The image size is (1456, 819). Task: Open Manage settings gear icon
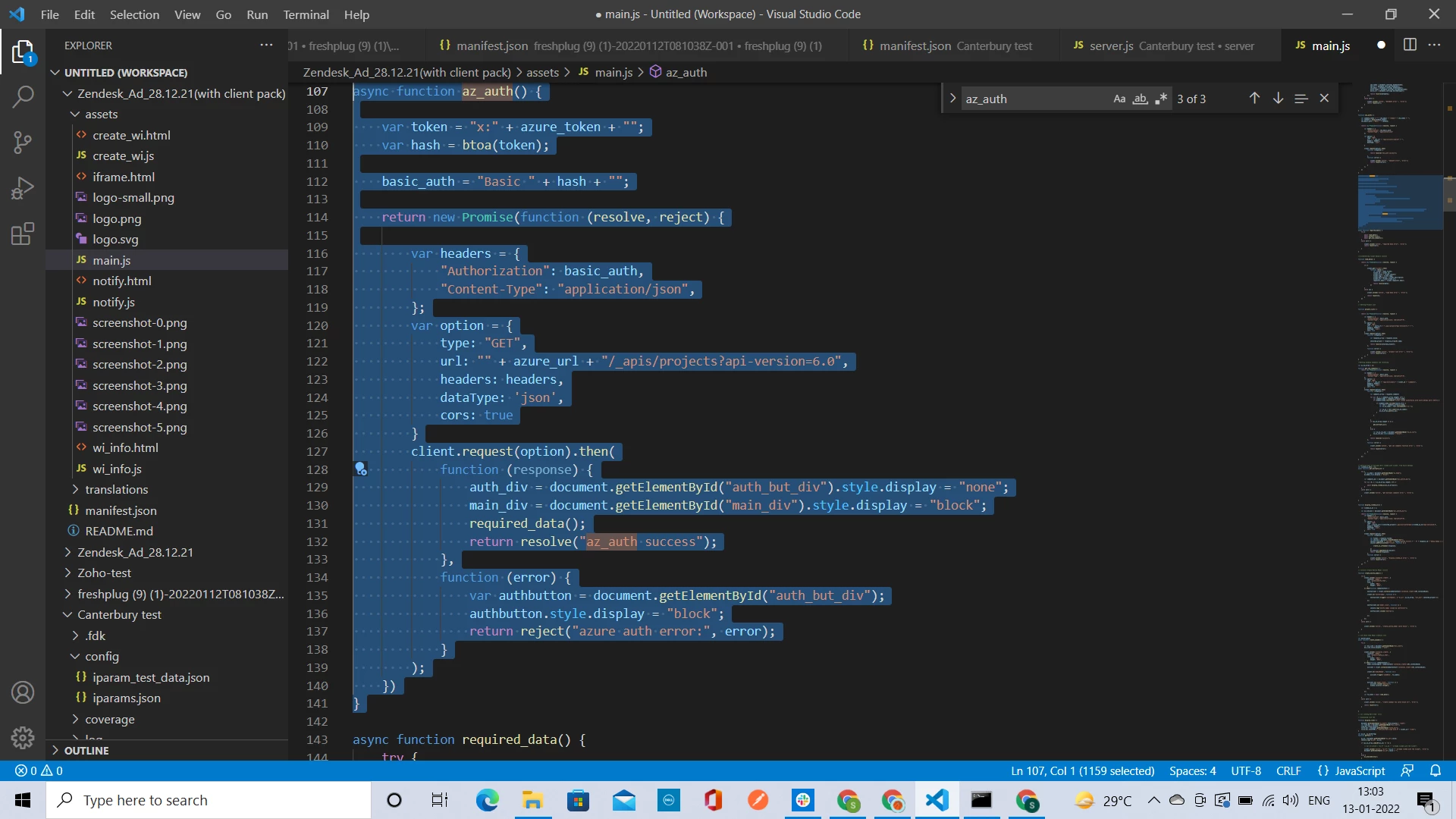click(x=23, y=737)
